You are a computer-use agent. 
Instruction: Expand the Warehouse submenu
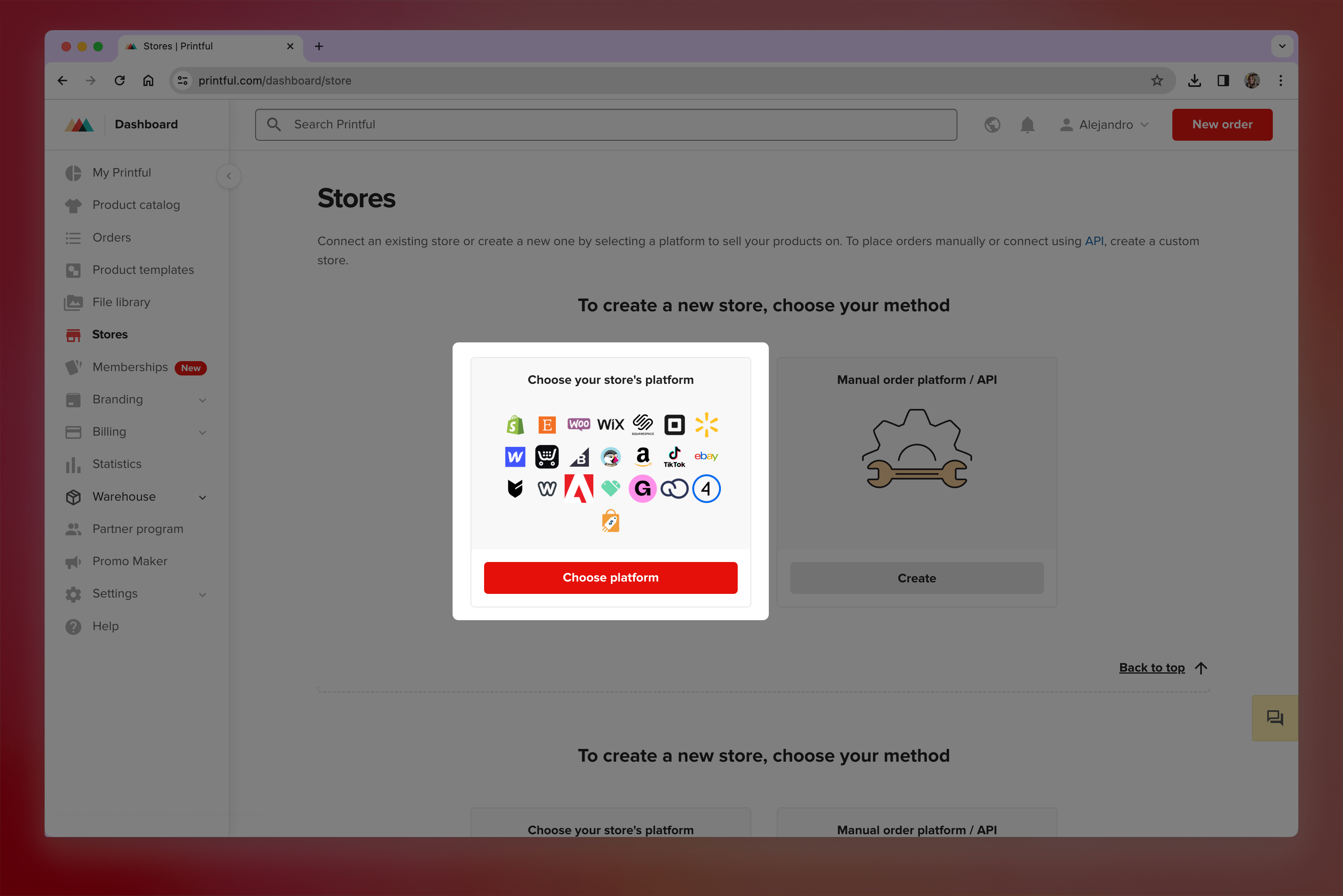[x=203, y=497]
